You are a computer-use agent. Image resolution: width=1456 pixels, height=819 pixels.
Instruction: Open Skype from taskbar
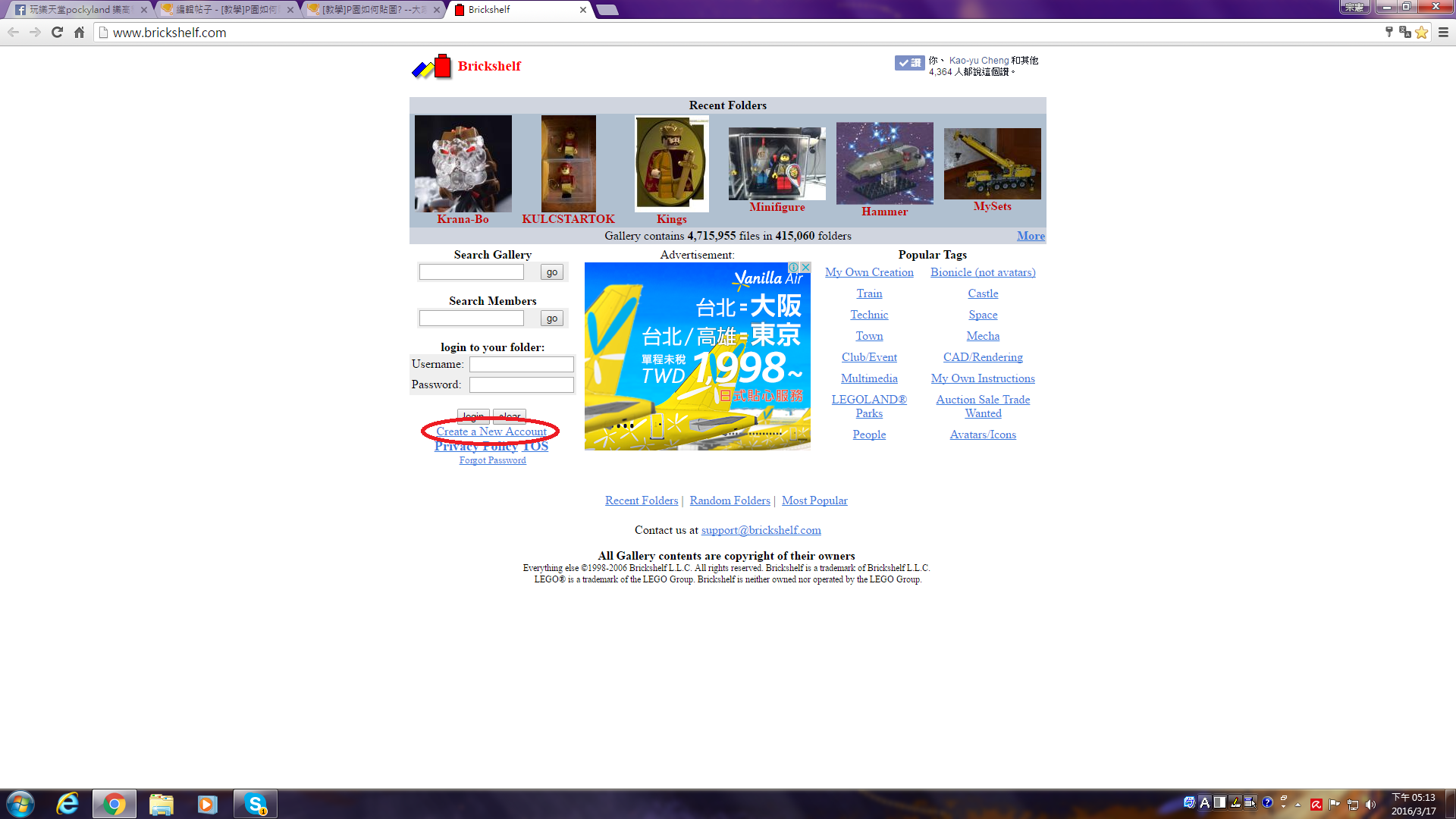256,804
